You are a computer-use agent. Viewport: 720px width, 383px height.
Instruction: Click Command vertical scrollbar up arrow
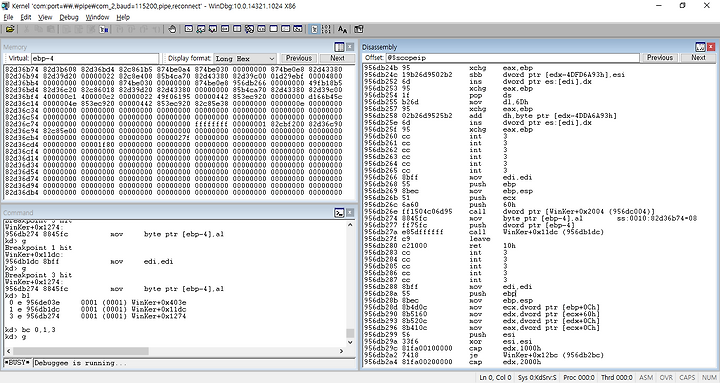tap(350, 225)
